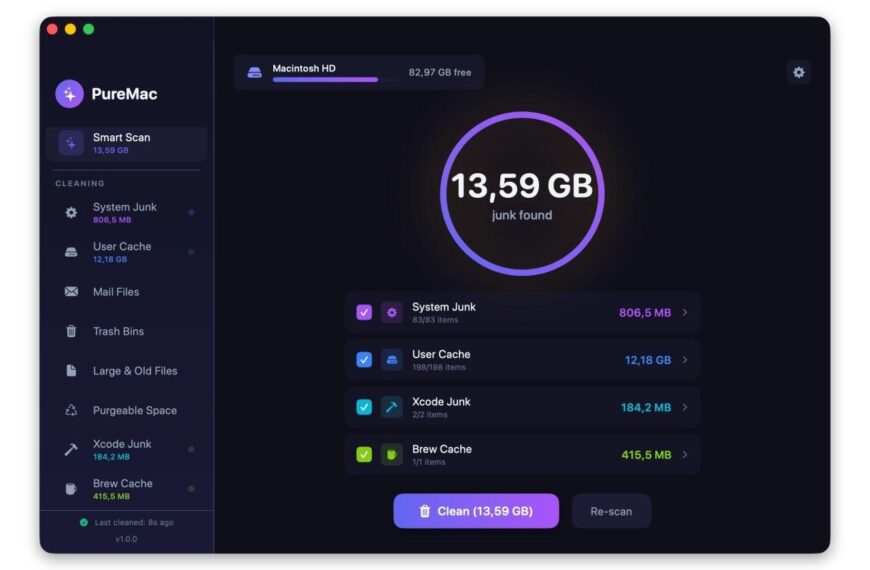Image resolution: width=870 pixels, height=570 pixels.
Task: Click the 83/83 items text
Action: pos(435,320)
